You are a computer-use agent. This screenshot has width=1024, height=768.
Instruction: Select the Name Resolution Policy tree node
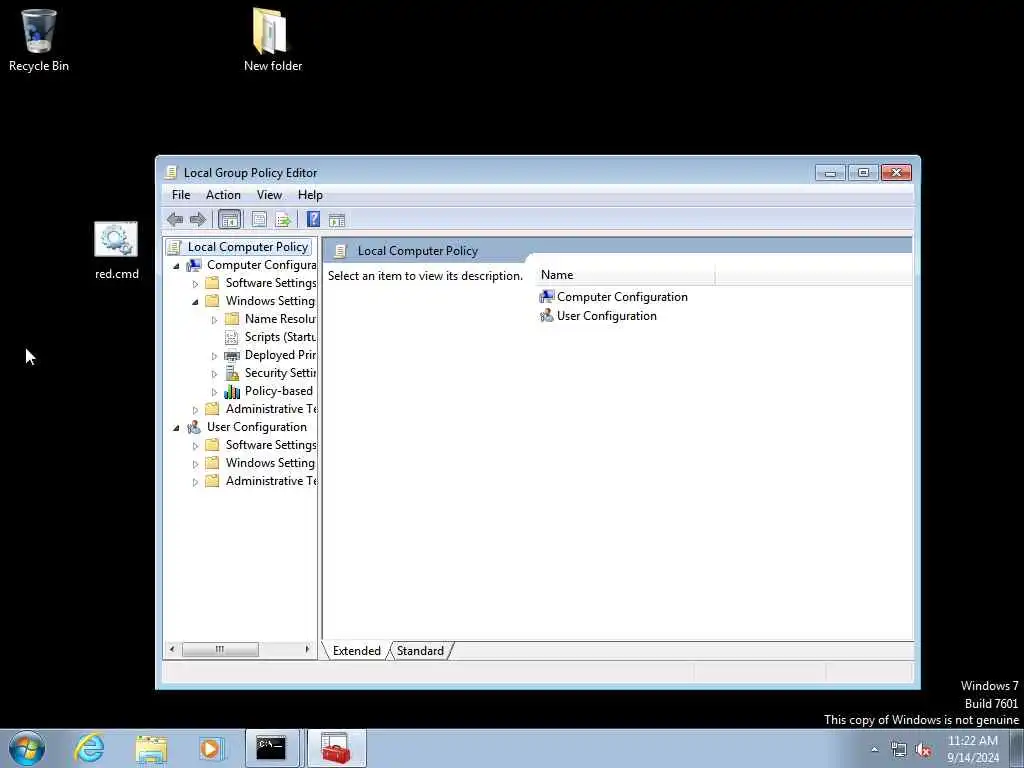click(x=280, y=319)
